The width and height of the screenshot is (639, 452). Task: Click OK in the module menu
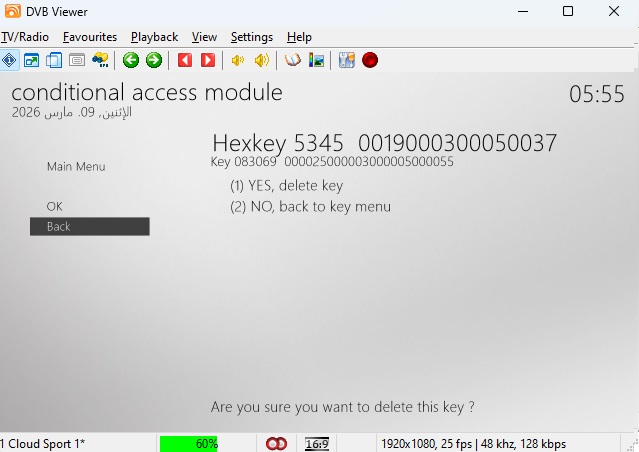pyautogui.click(x=54, y=206)
